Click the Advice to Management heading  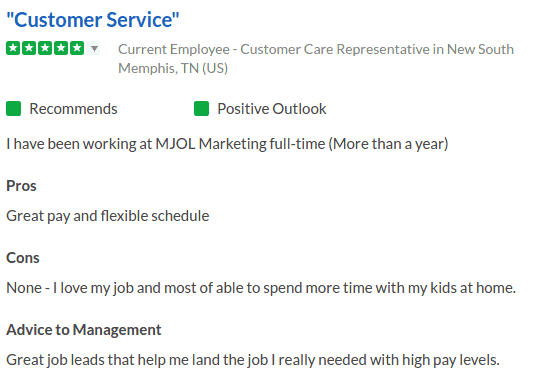point(84,330)
